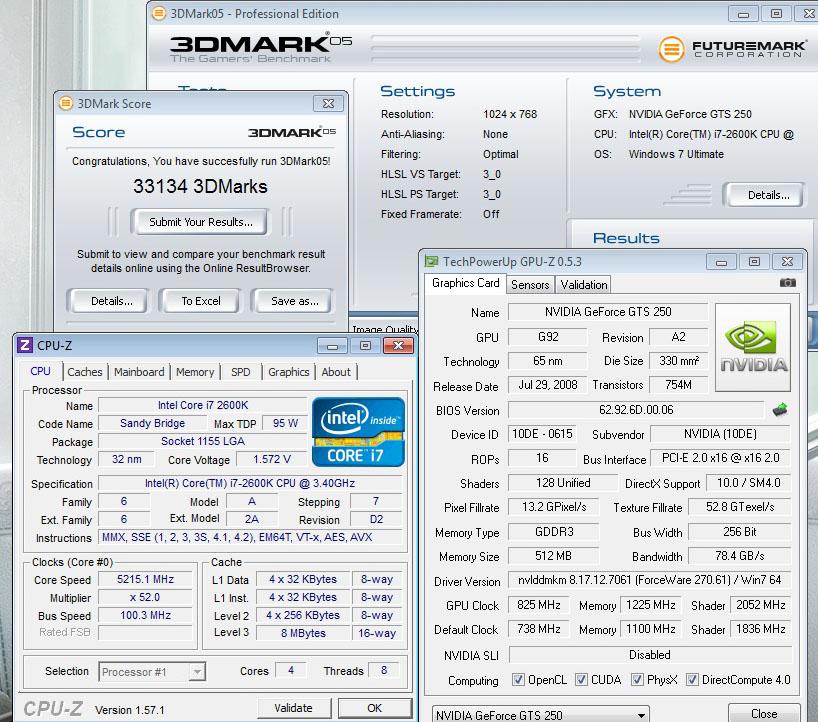Click the Driver Version field in GPU-Z
Image resolution: width=818 pixels, height=722 pixels.
pos(649,580)
